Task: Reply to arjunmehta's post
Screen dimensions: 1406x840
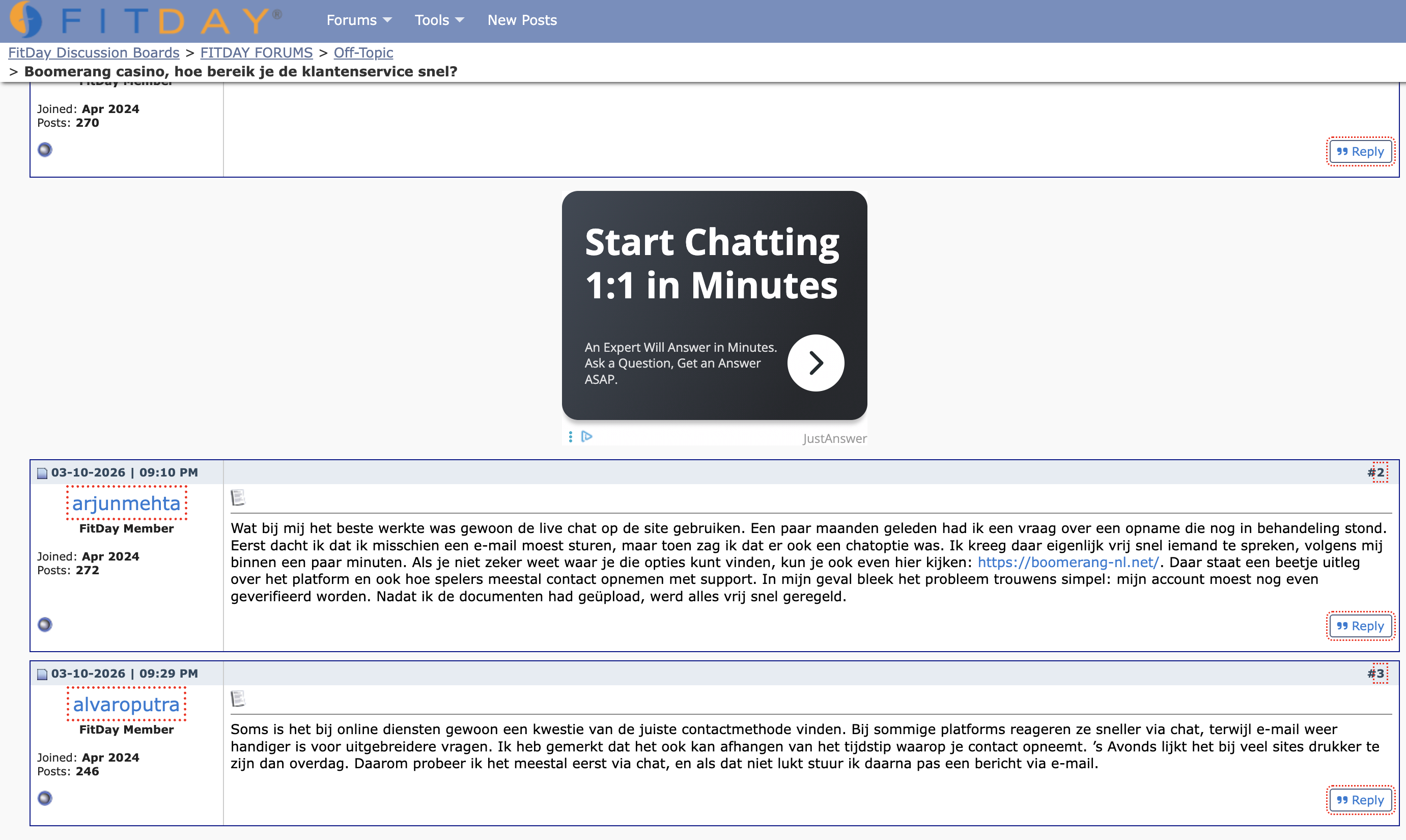Action: tap(1360, 626)
